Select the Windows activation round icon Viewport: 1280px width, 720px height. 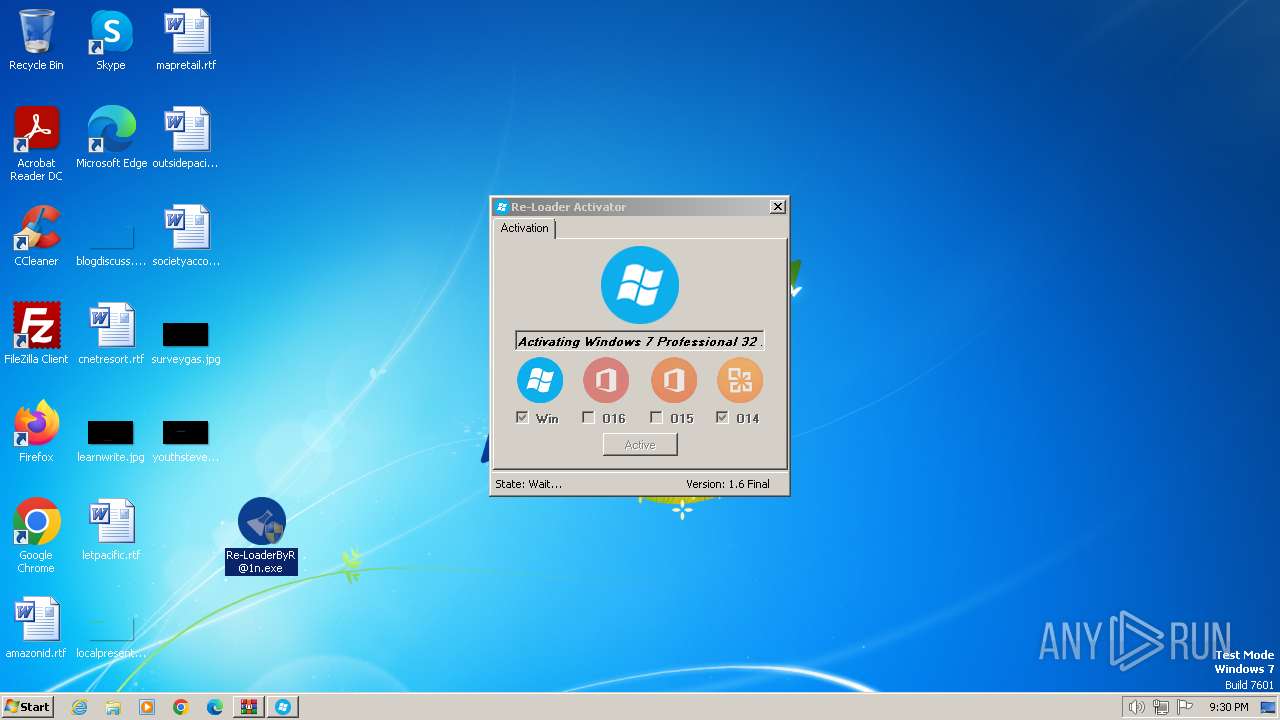click(540, 381)
